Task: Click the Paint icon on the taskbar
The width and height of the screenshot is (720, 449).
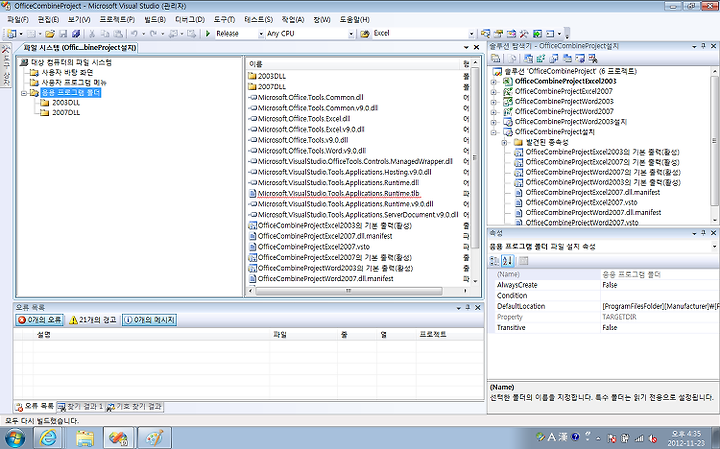Action: coord(154,438)
